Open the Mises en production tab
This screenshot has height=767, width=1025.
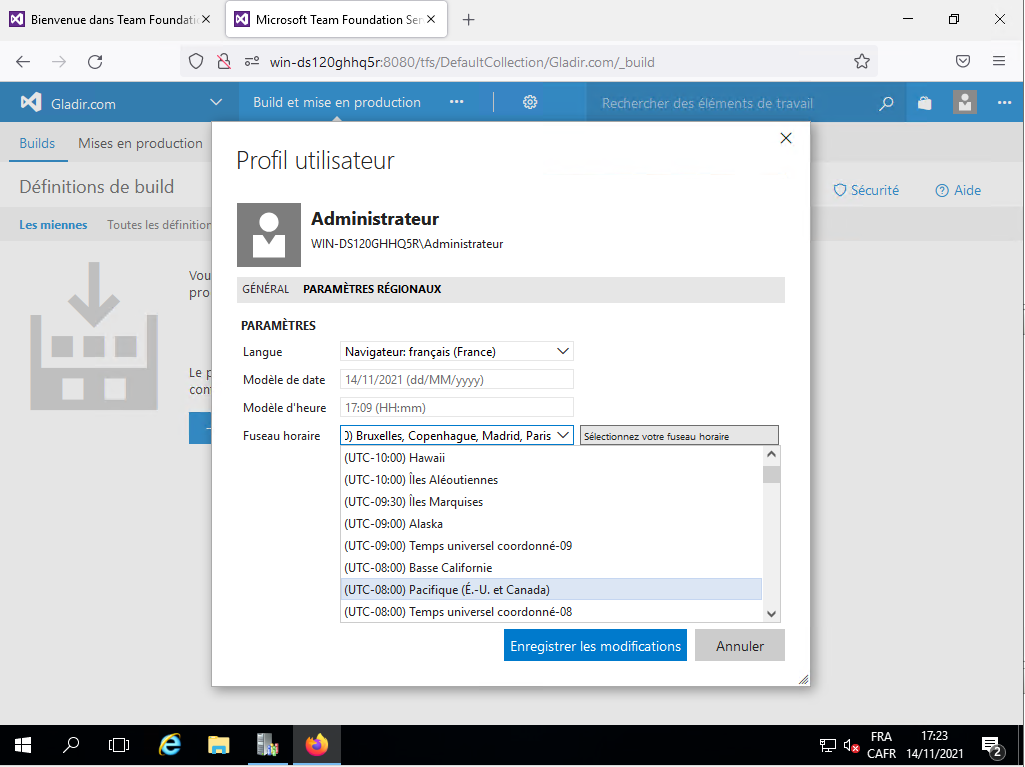(x=140, y=143)
